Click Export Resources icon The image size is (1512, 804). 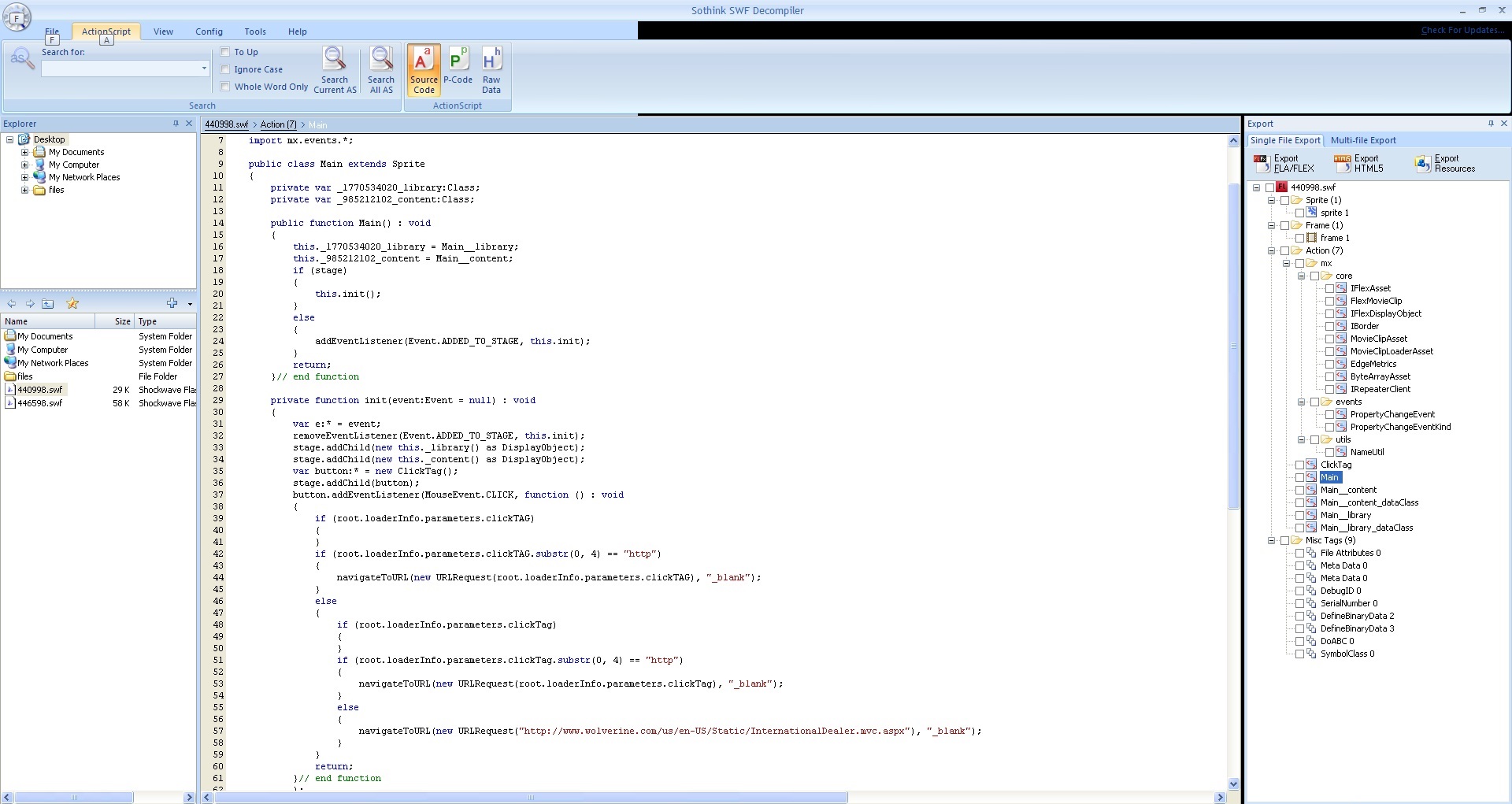coord(1445,163)
